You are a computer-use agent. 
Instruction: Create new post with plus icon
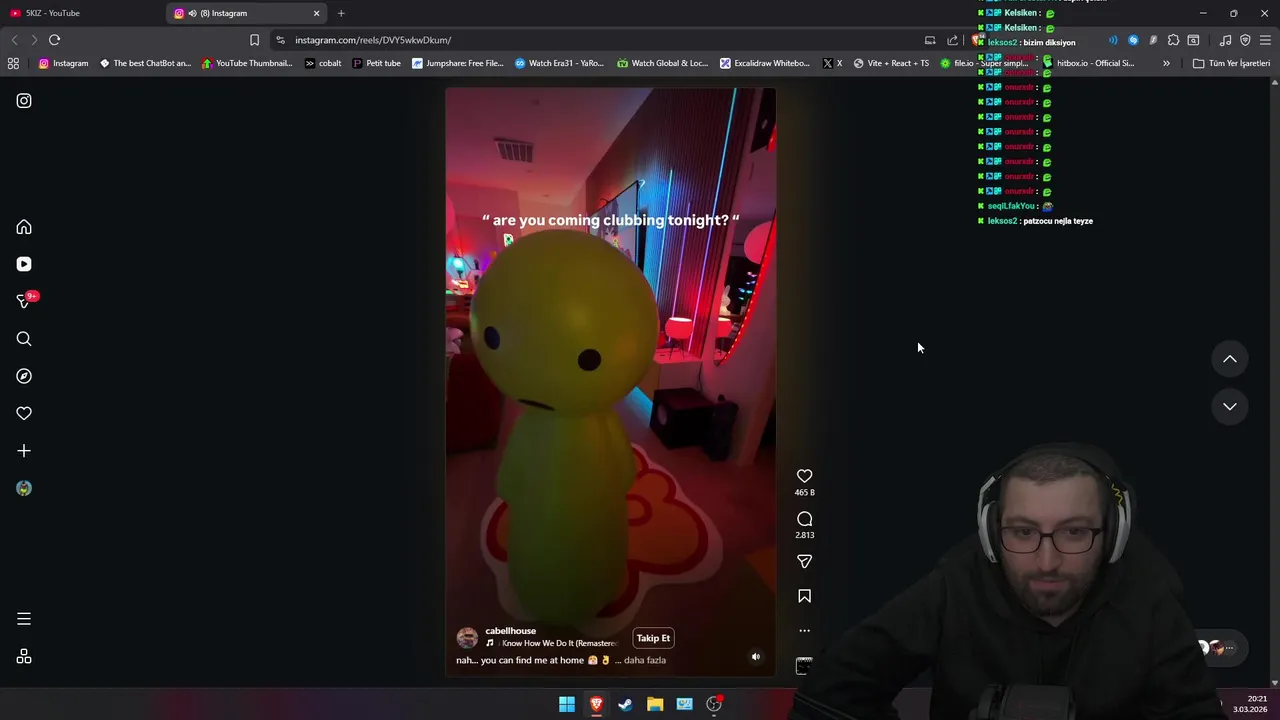24,451
